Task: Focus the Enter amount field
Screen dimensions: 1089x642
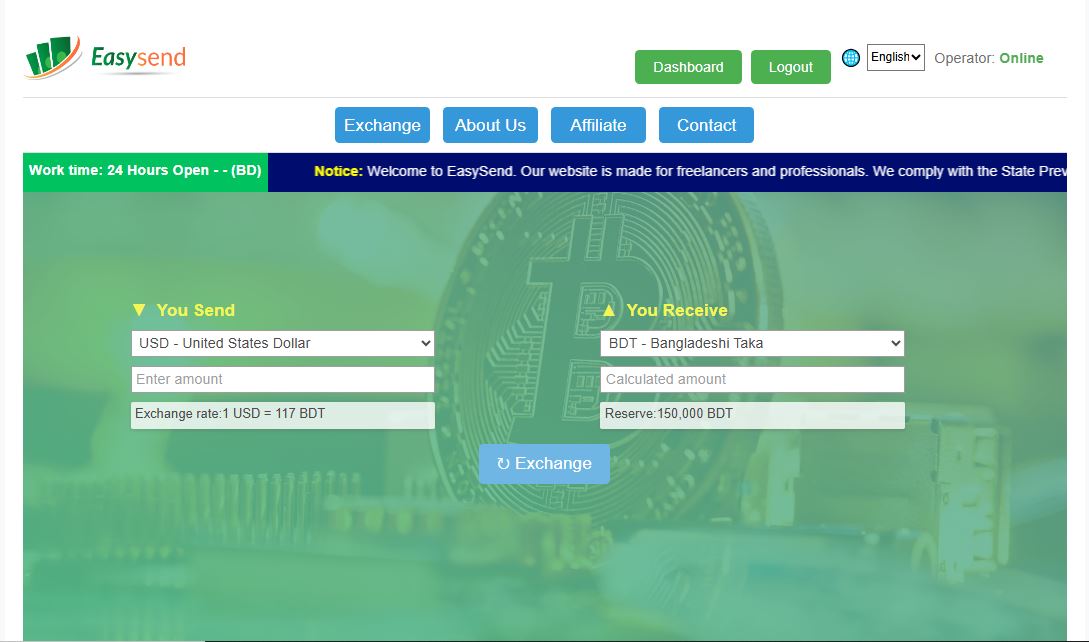Action: (282, 379)
